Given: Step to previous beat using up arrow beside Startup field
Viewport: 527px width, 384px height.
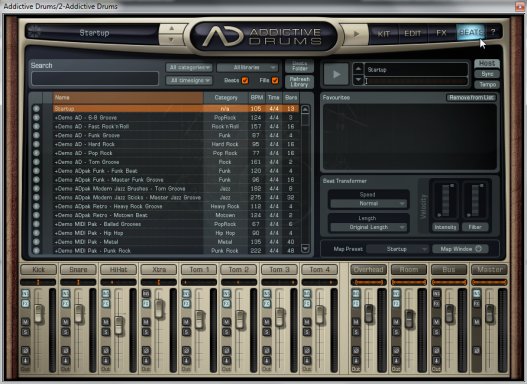Looking at the screenshot, I should (358, 69).
